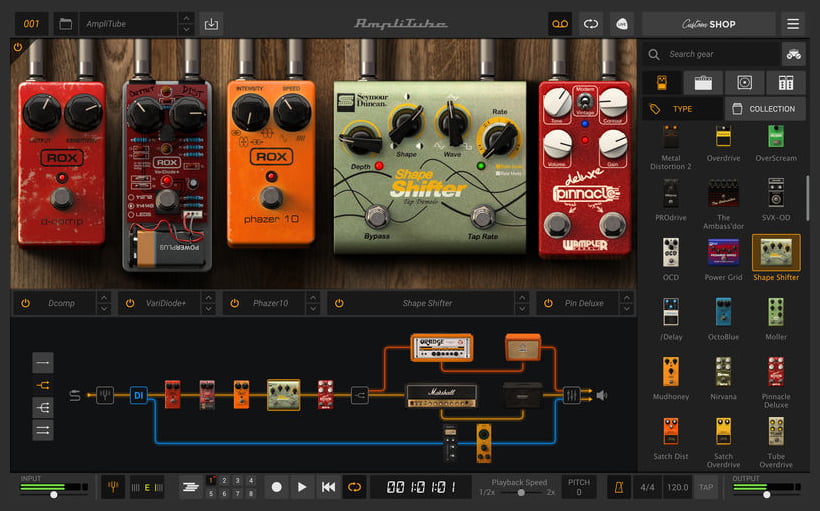Image resolution: width=820 pixels, height=511 pixels.
Task: Toggle the transport loop button
Action: (354, 487)
